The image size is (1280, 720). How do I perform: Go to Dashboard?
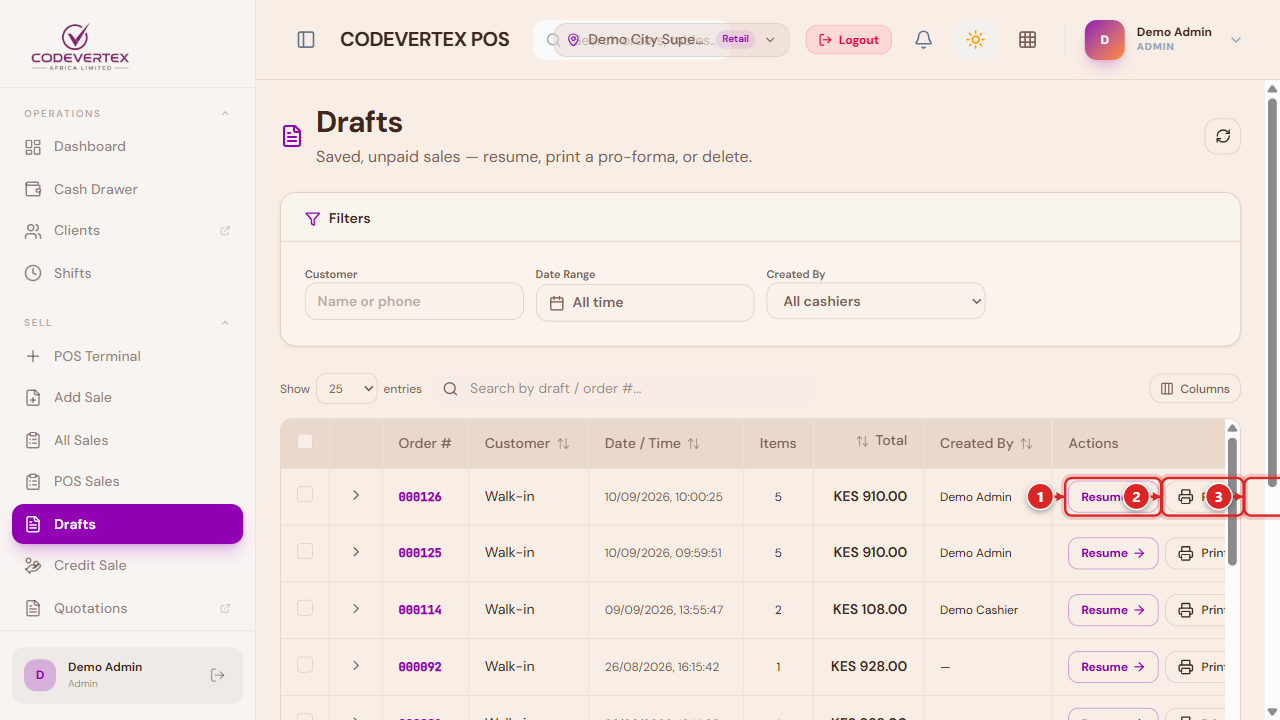(x=127, y=146)
